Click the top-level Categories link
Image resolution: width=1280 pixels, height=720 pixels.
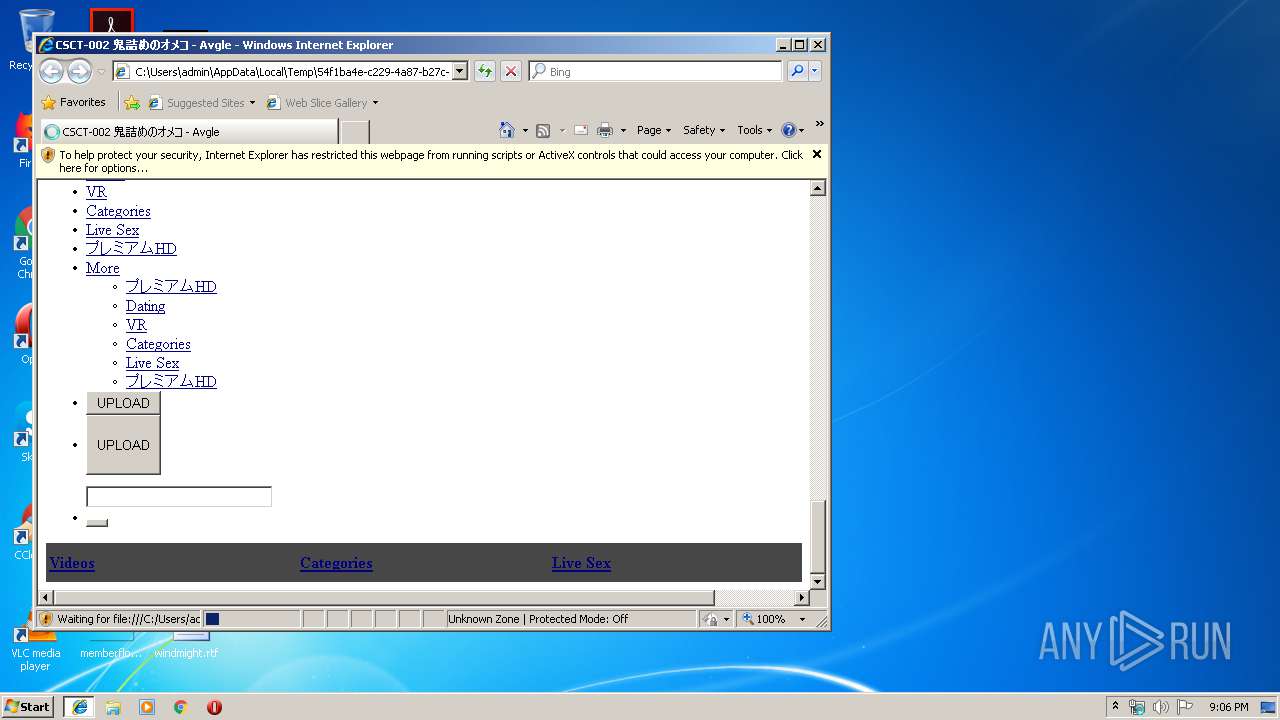118,211
